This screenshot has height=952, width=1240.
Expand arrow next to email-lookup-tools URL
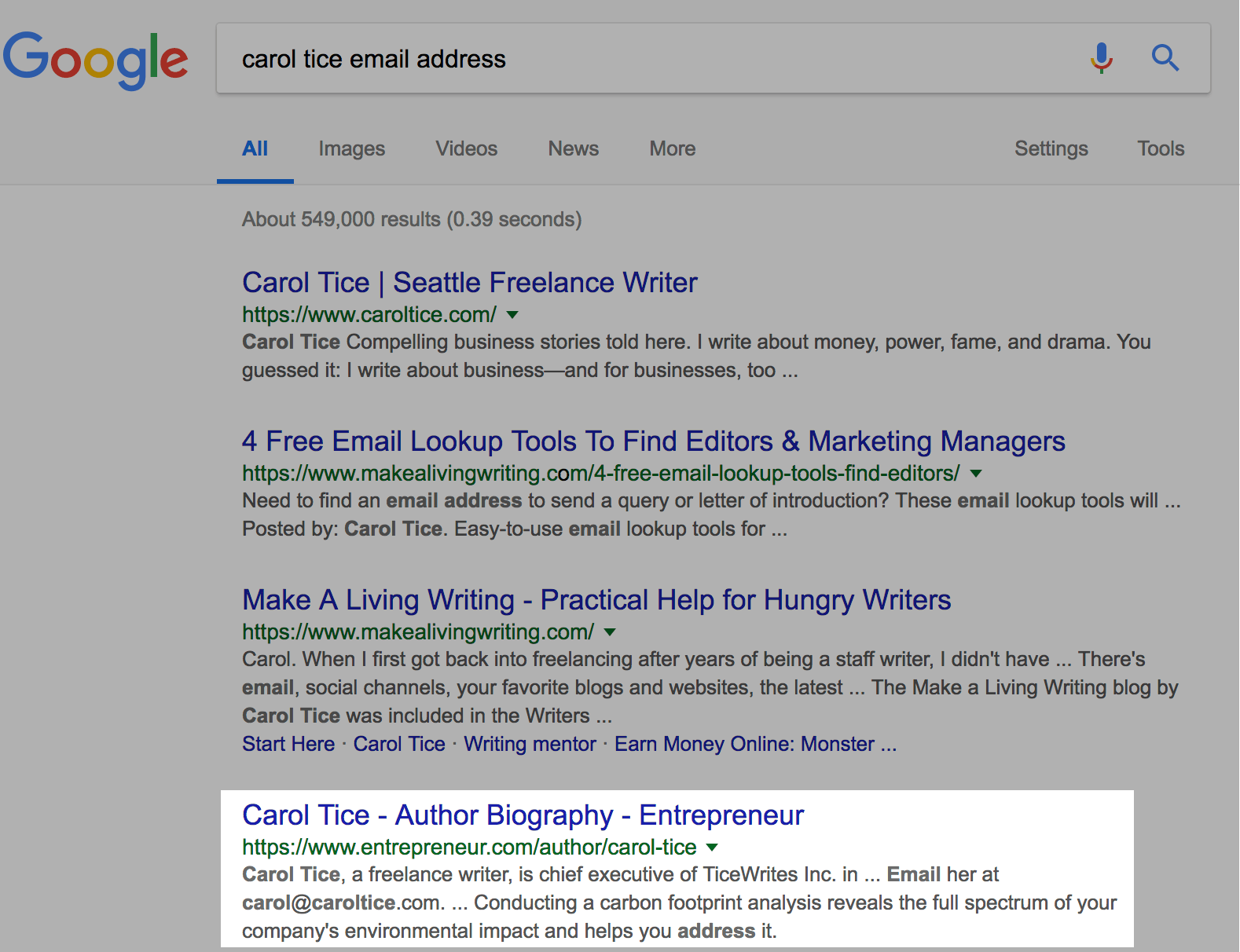pyautogui.click(x=976, y=474)
